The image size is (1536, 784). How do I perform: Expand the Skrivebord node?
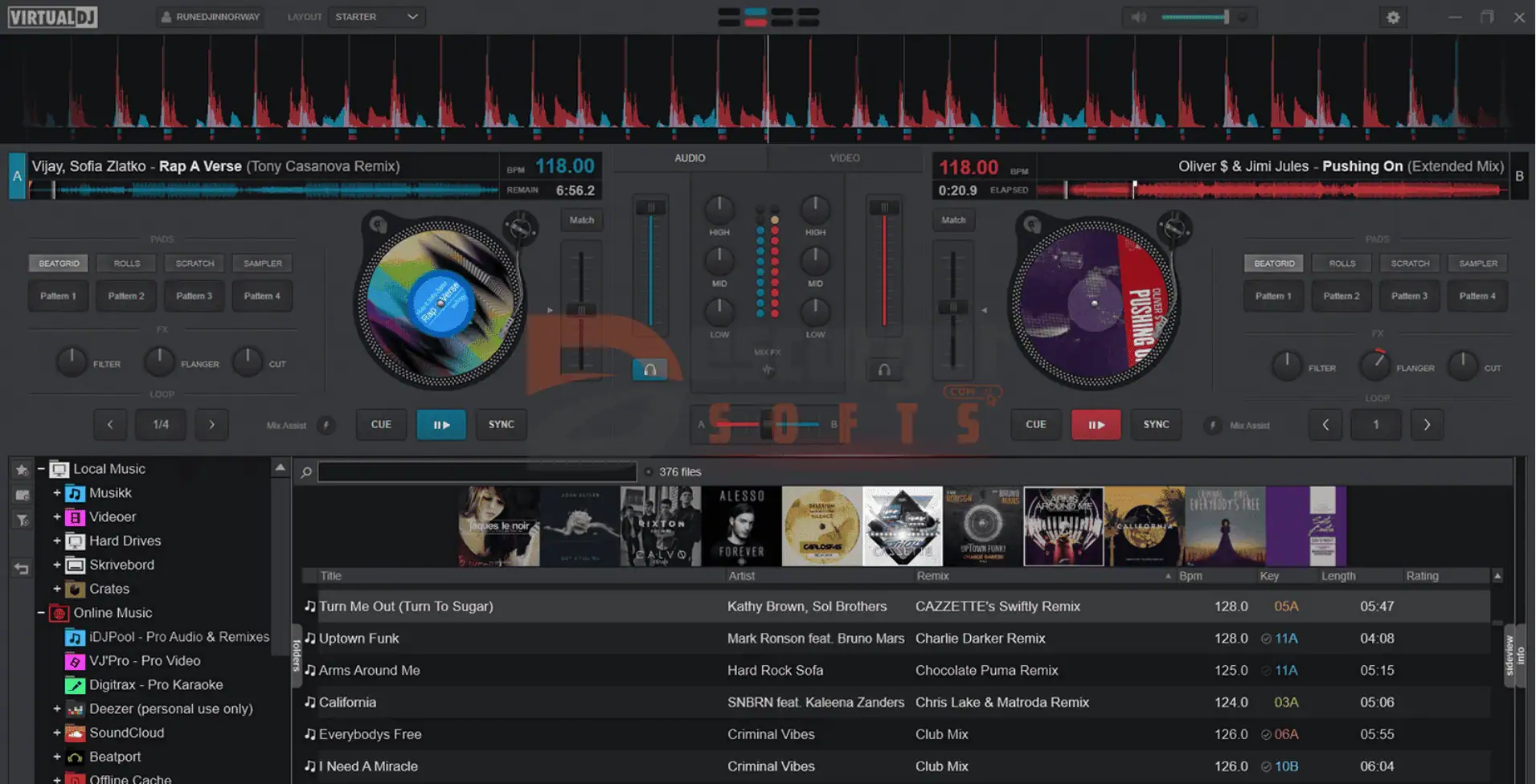click(57, 566)
